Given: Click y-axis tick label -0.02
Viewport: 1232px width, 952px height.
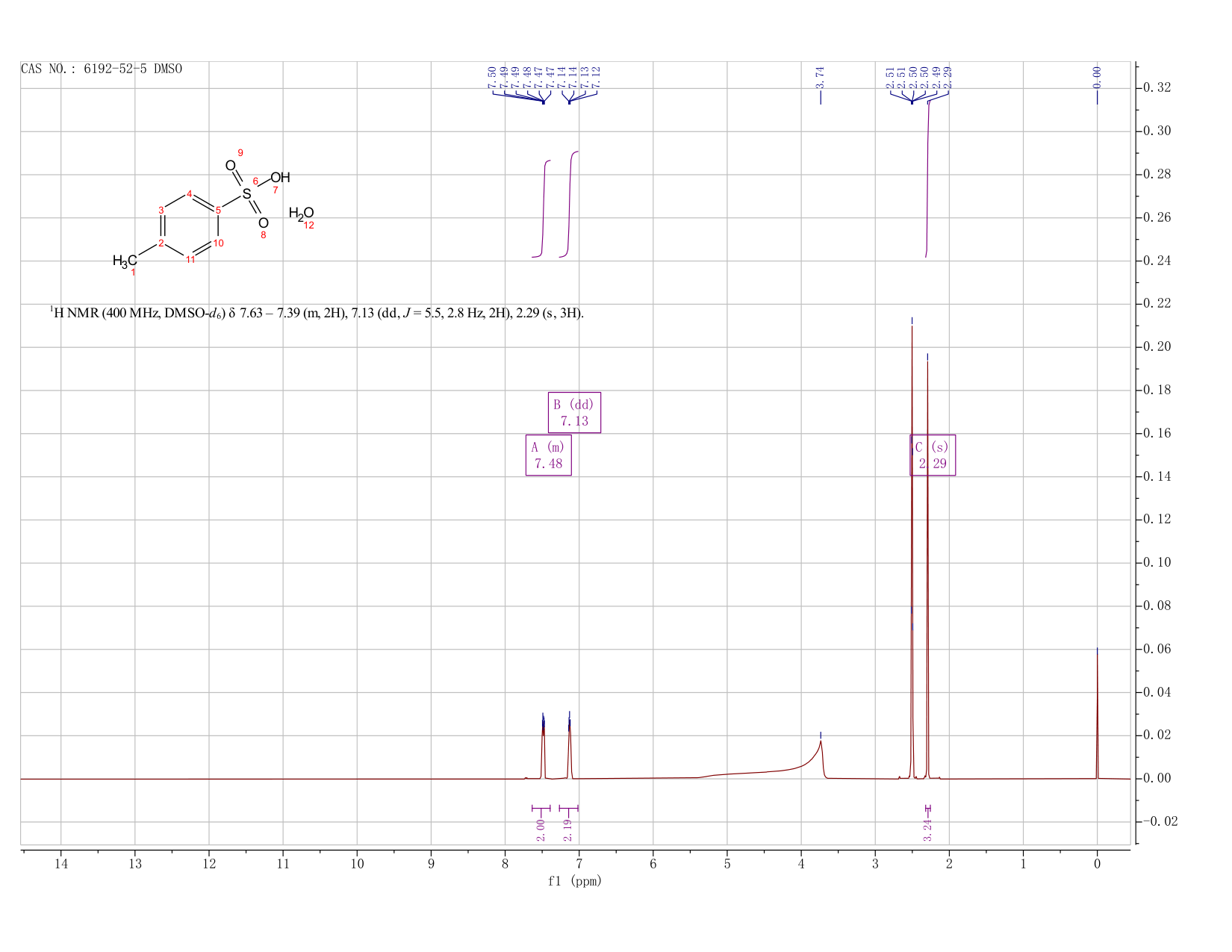Looking at the screenshot, I should [x=1161, y=822].
